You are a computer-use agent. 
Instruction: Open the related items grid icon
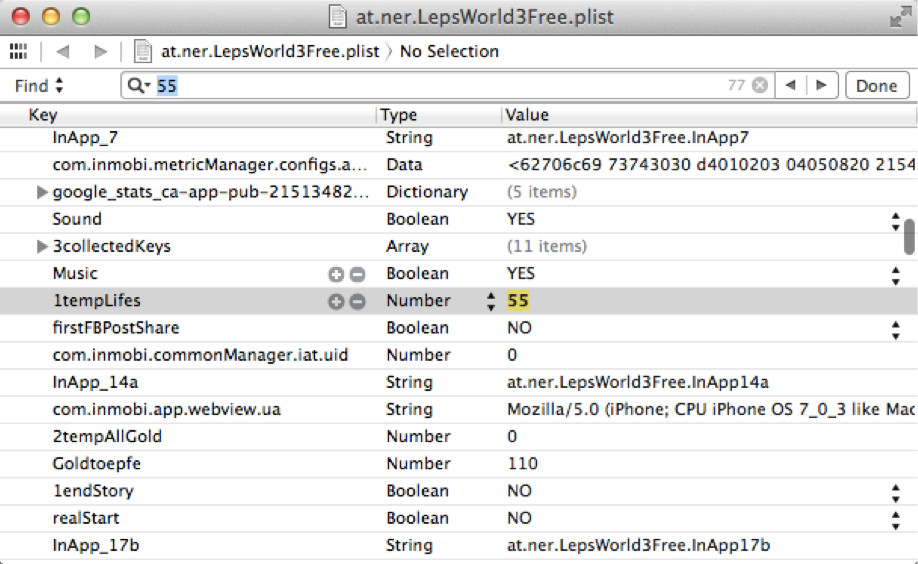pyautogui.click(x=18, y=51)
